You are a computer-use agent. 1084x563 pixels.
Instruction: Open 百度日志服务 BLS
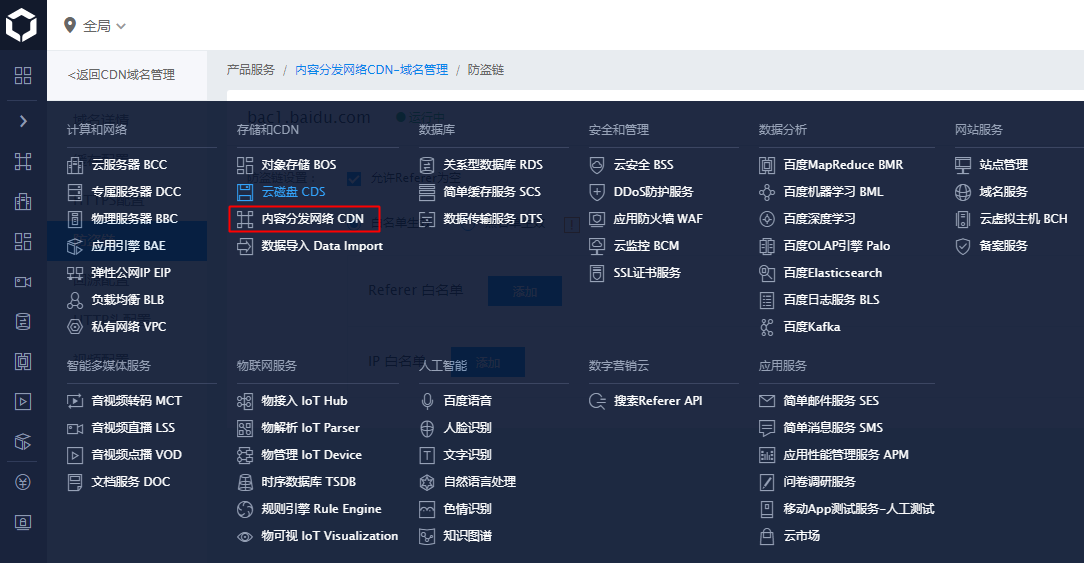point(831,299)
